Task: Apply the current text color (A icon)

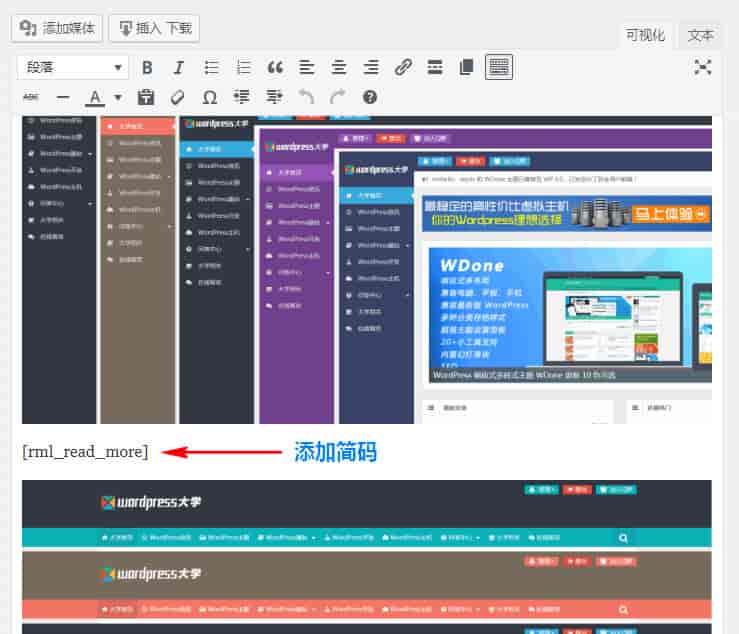Action: [x=95, y=98]
